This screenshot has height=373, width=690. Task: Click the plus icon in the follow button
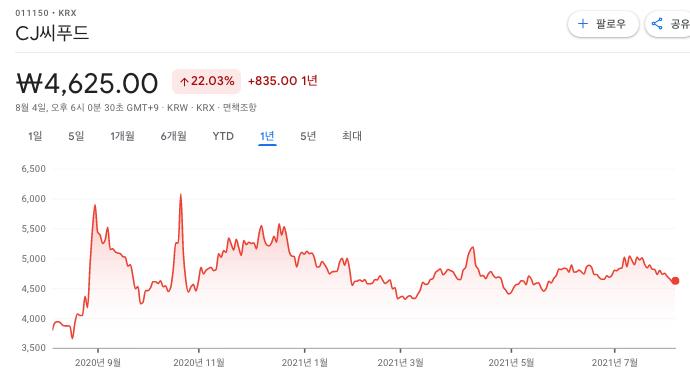coord(583,24)
